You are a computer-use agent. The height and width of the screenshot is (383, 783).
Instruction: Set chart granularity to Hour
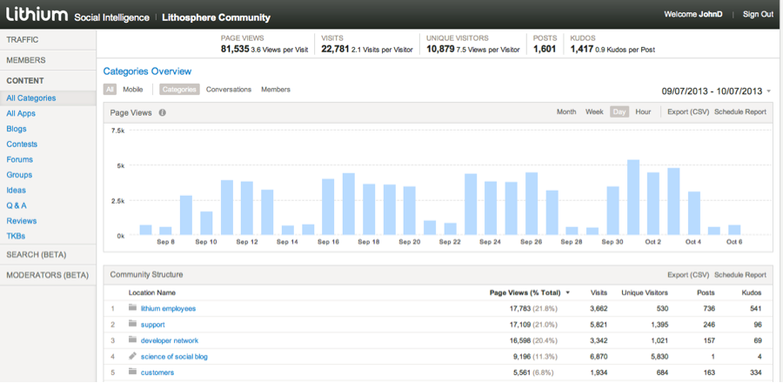point(643,112)
